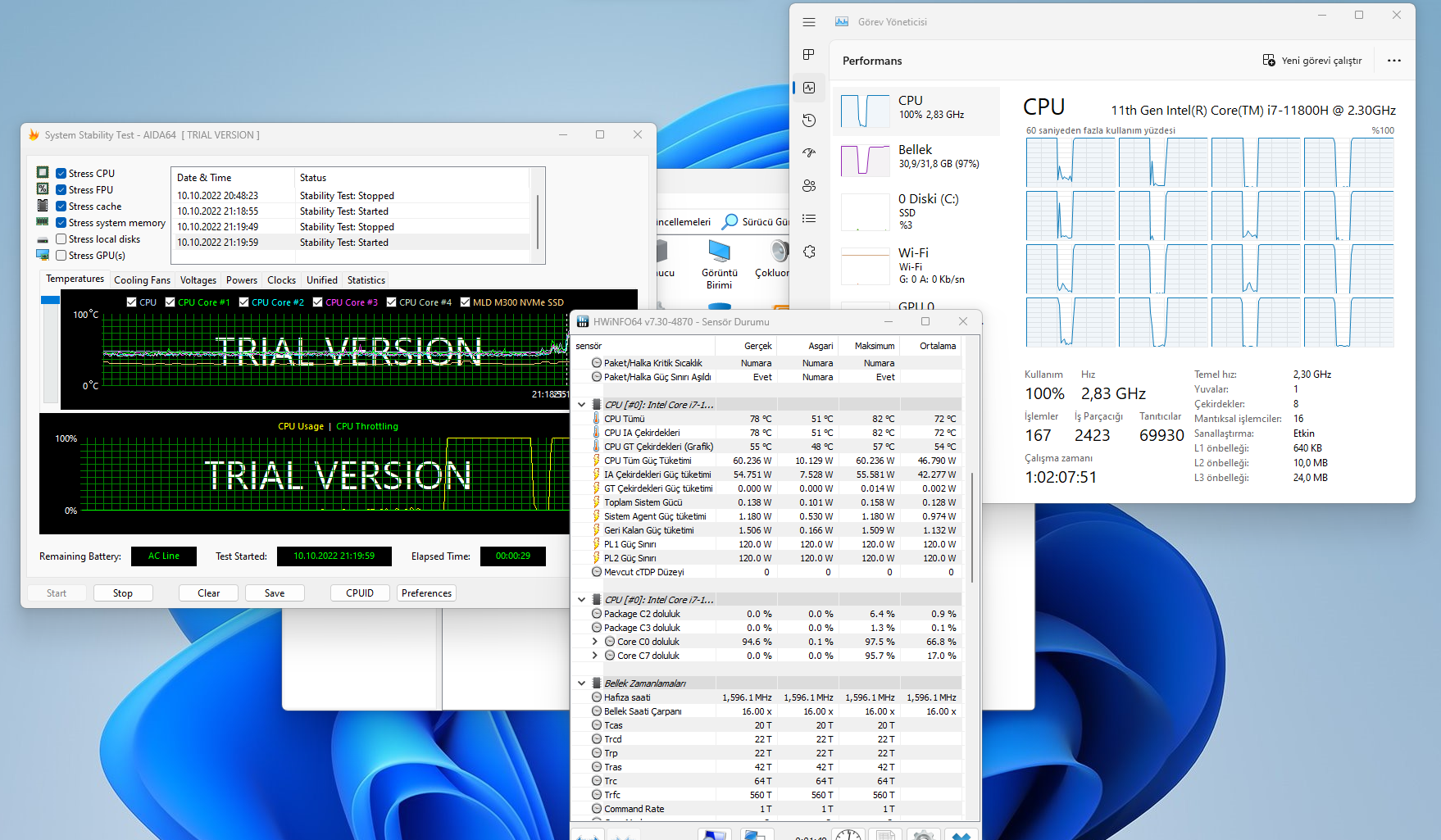Toggle CPU Core #1 graph checkbox
This screenshot has width=1441, height=840.
(170, 302)
